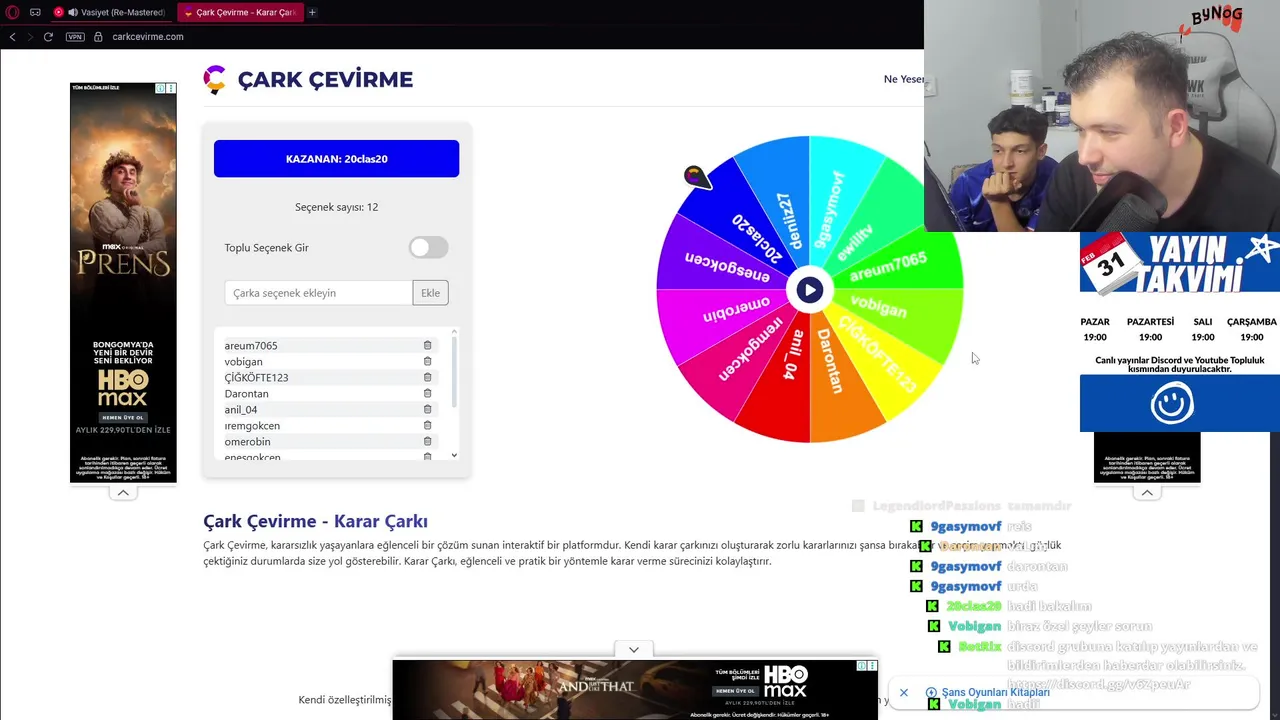This screenshot has width=1280, height=720.
Task: Focus the 'Çarka seçenek ekleyin' input
Action: click(x=318, y=293)
